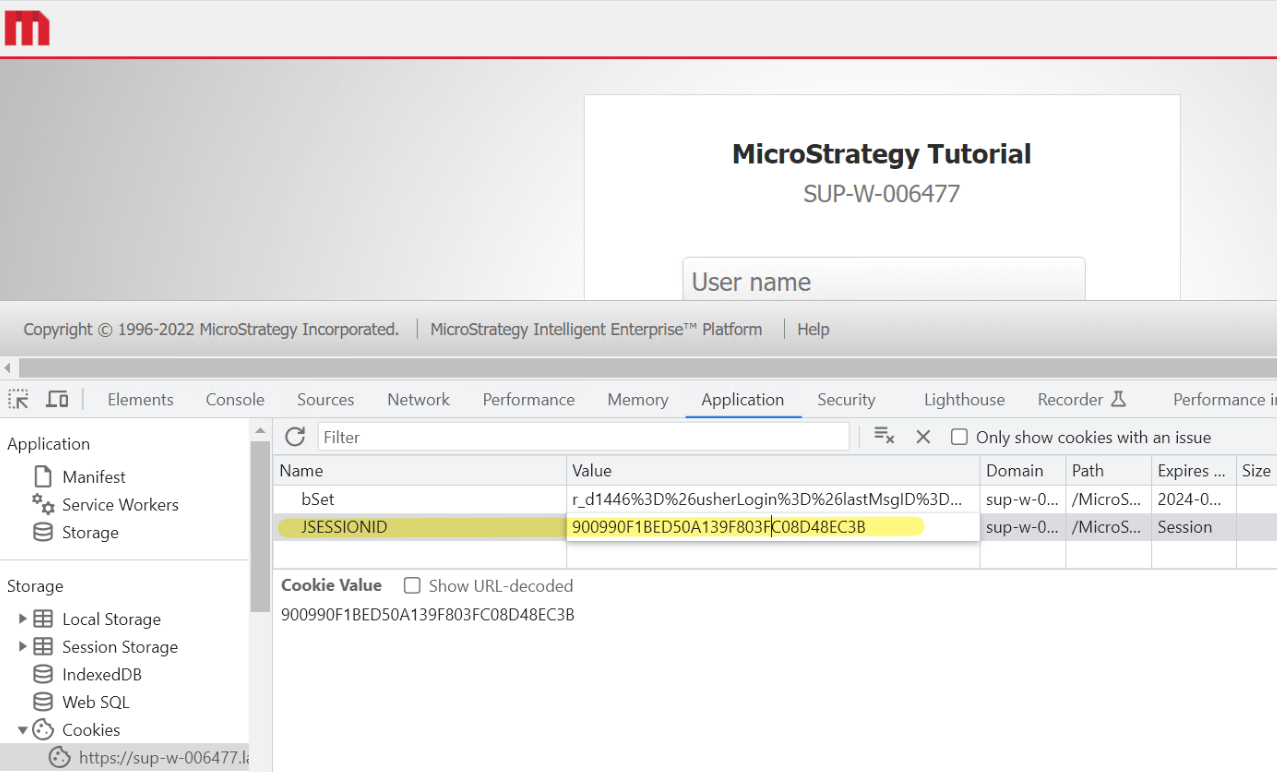
Task: Click the Help link in footer
Action: point(813,329)
